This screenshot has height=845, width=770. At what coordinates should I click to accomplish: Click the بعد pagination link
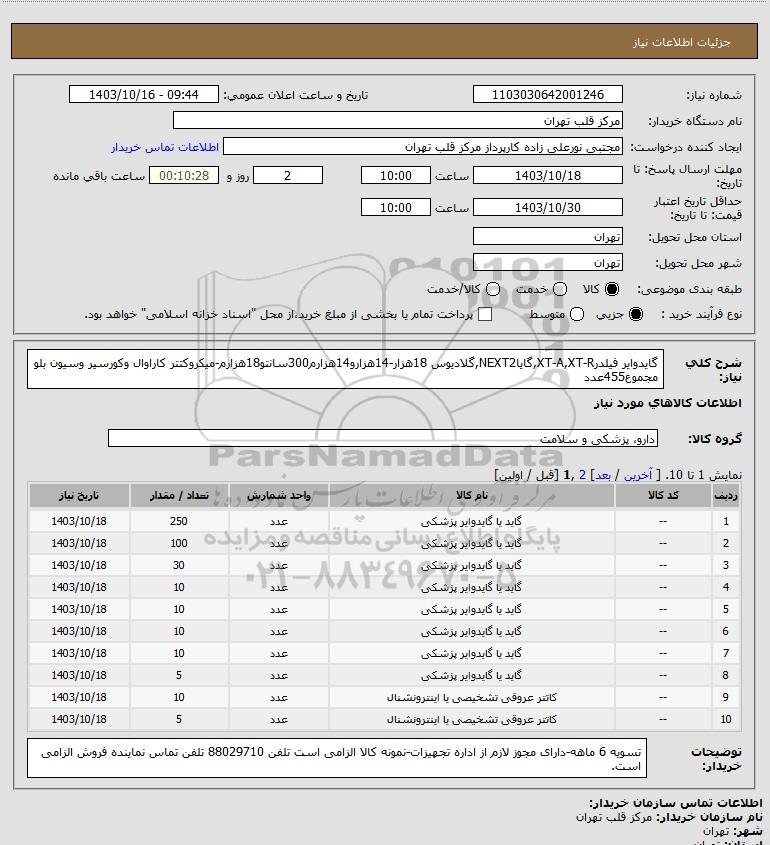pyautogui.click(x=602, y=475)
